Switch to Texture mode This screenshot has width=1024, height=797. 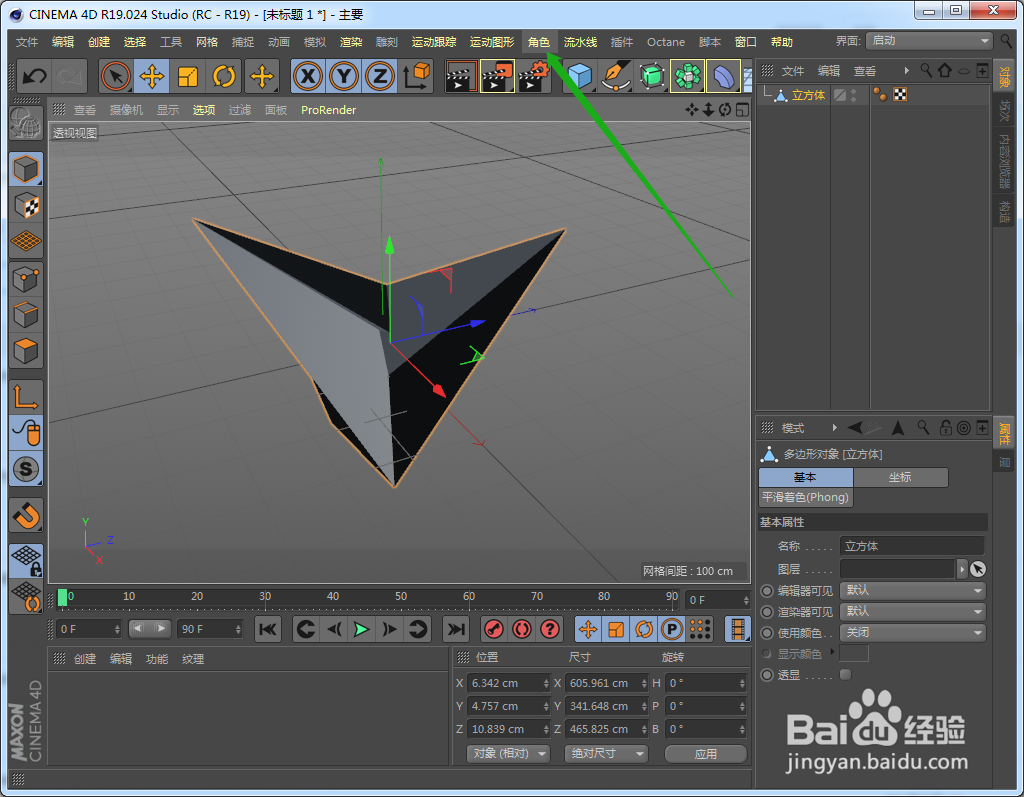tap(26, 206)
